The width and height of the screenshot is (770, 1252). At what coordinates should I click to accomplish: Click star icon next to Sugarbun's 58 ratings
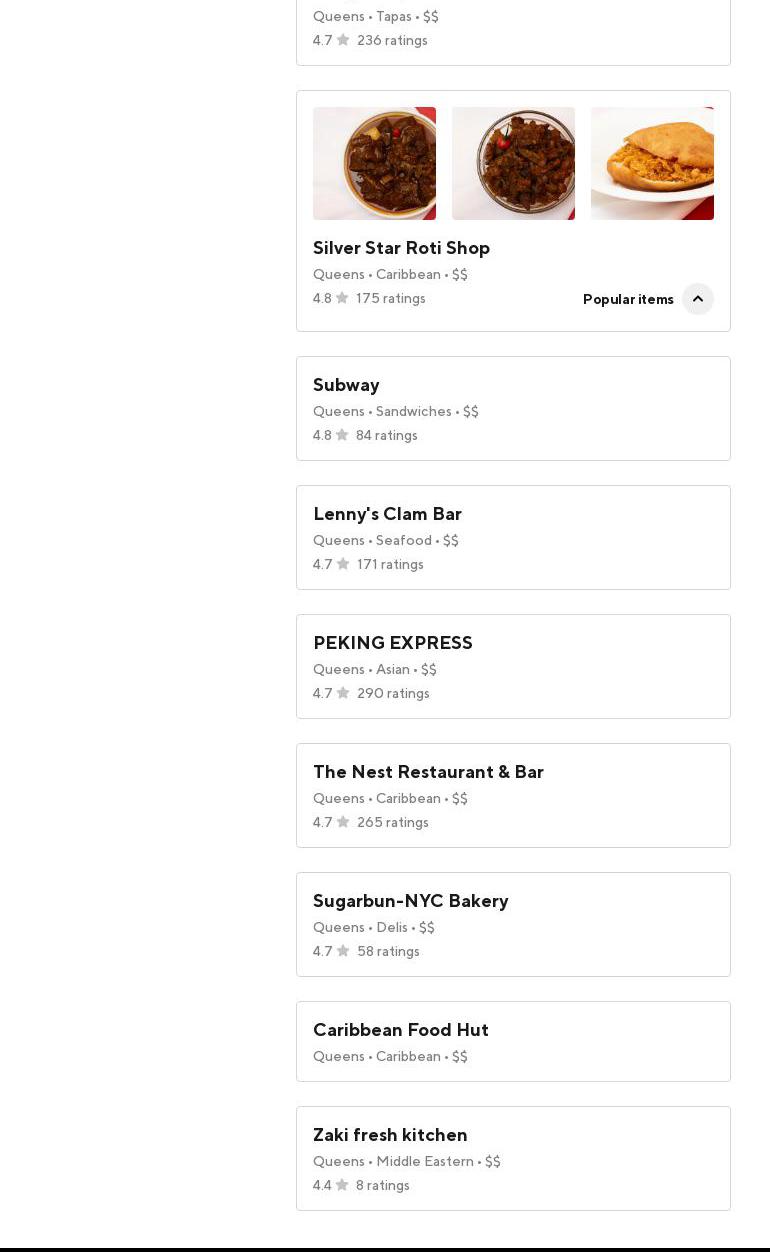343,951
